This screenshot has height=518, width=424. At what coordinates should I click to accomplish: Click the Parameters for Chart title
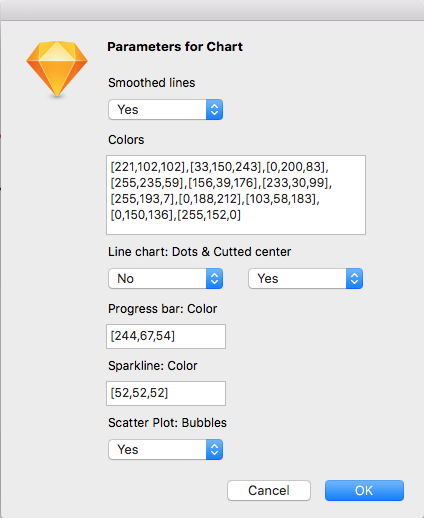[175, 47]
